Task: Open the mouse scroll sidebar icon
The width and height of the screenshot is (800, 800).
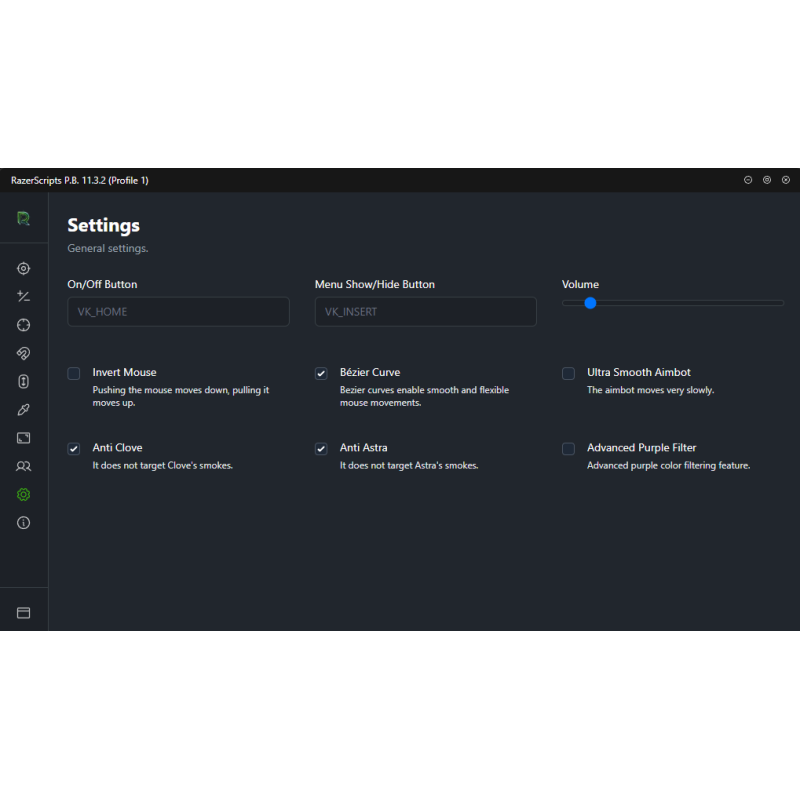Action: pos(23,382)
